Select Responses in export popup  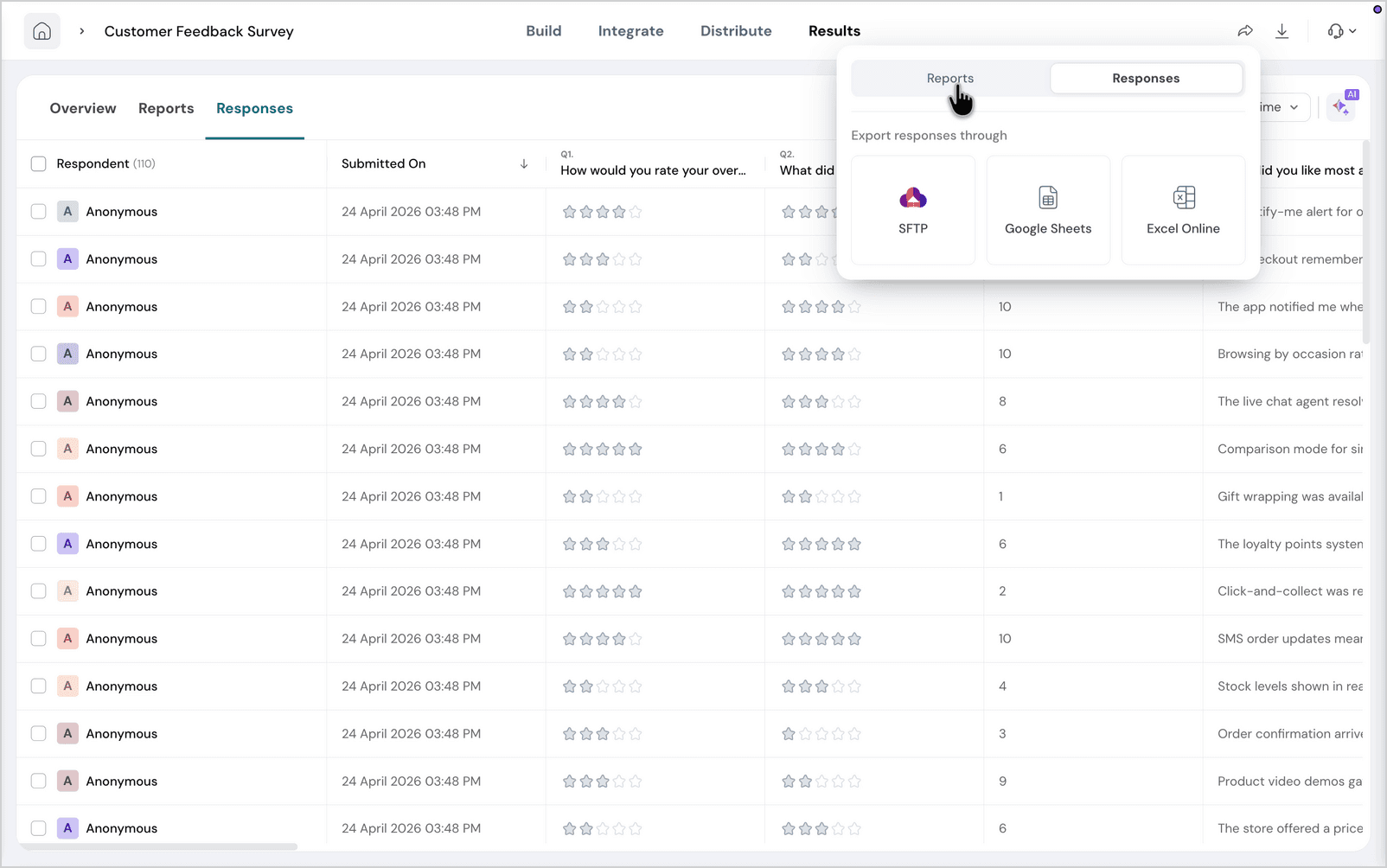point(1146,79)
